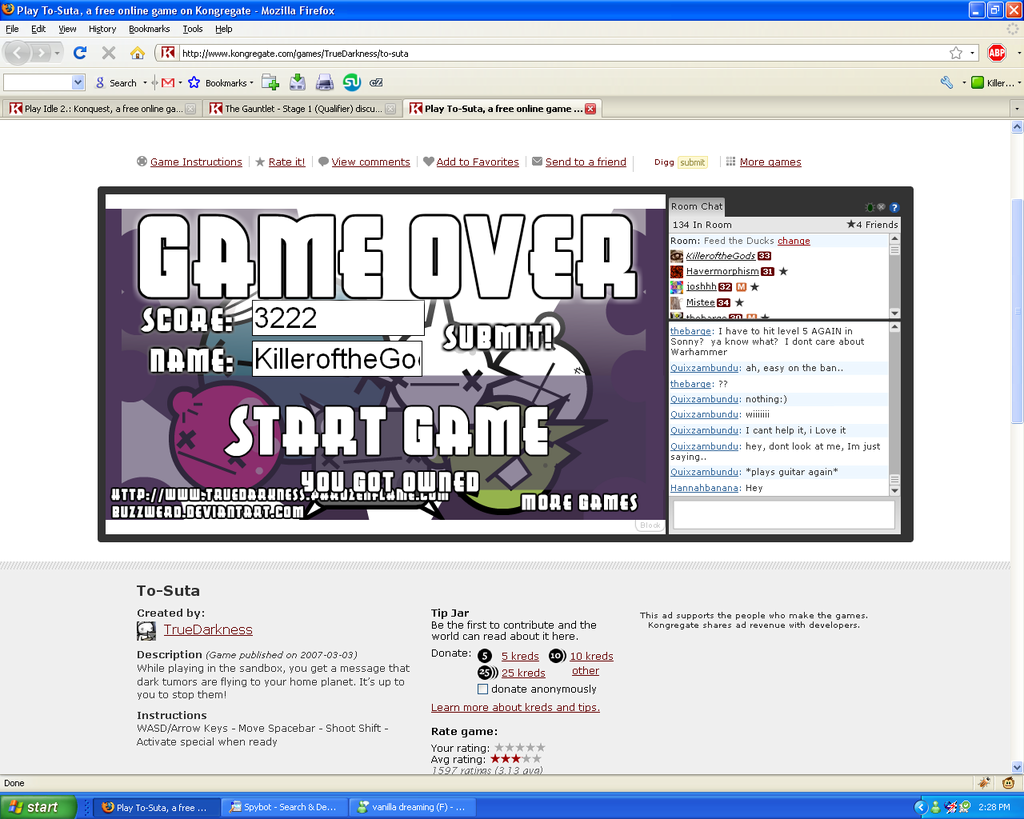The height and width of the screenshot is (819, 1024).
Task: Open the Bookmarks toolbar dropdown
Action: [221, 83]
